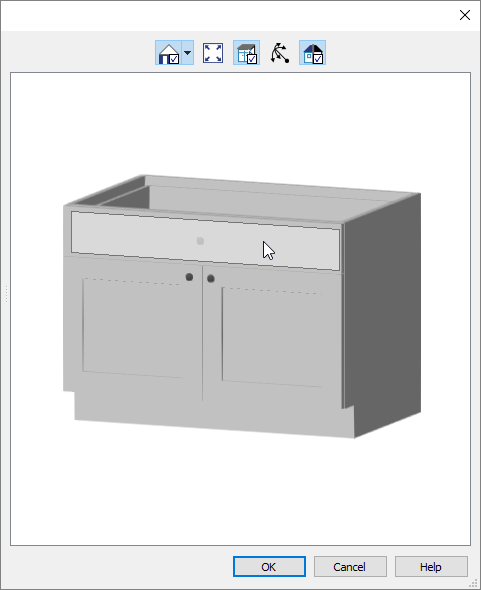
Task: Click the Cancel button
Action: point(350,567)
